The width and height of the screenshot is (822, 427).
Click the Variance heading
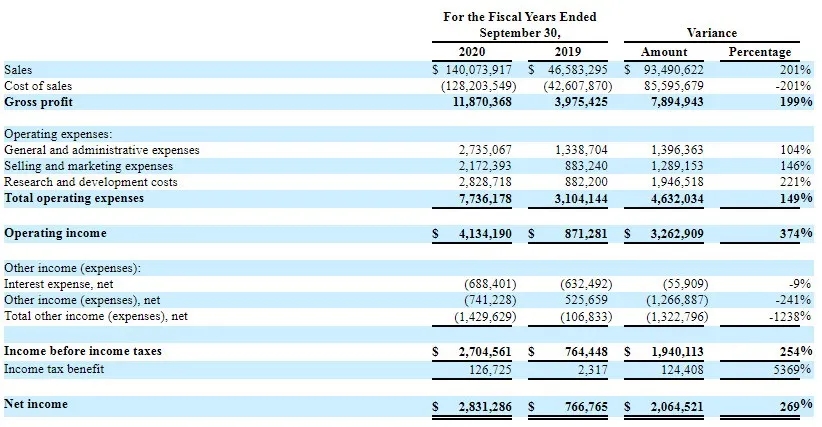pyautogui.click(x=711, y=33)
